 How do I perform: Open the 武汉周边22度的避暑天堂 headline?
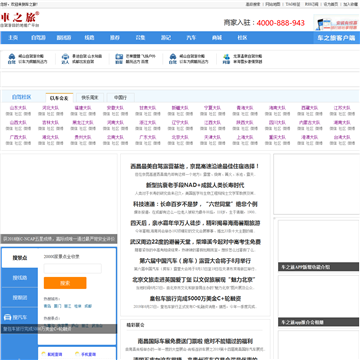[195, 242]
